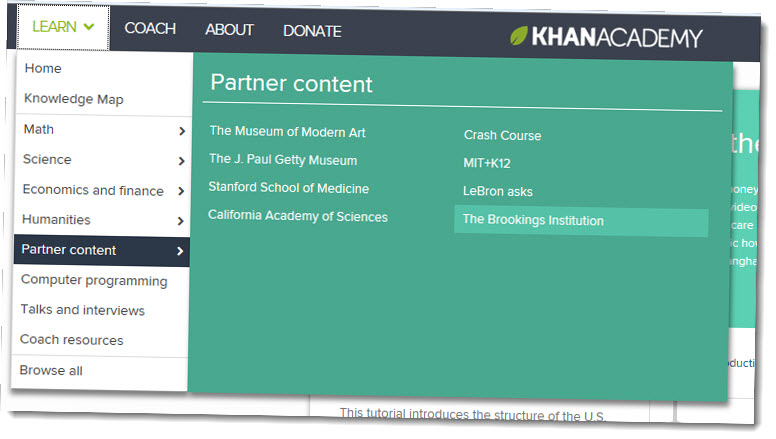Open the LEARN dropdown menu
776x439 pixels.
[x=63, y=27]
